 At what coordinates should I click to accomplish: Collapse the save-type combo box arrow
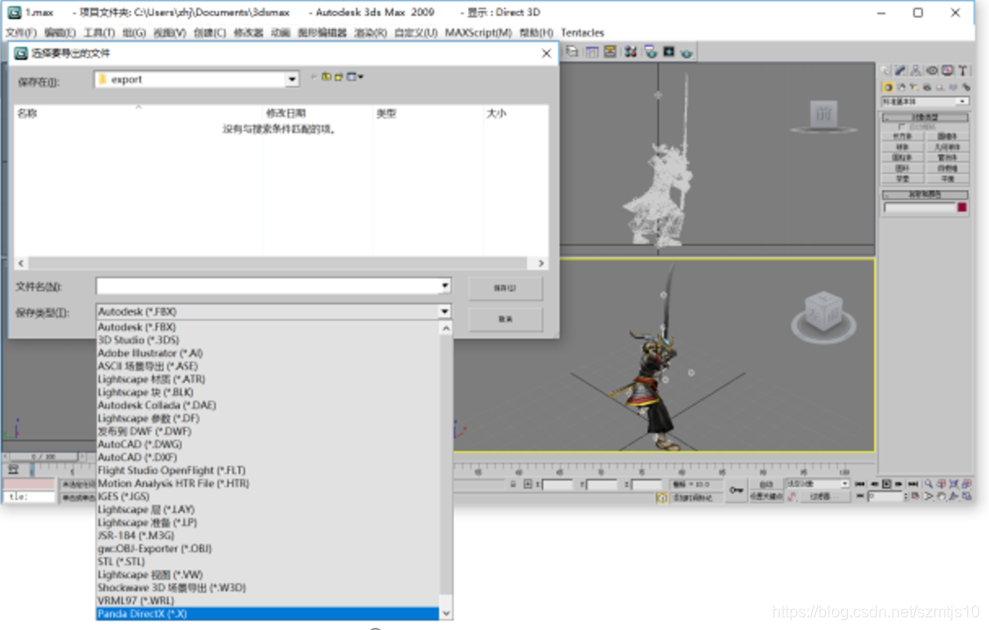click(x=445, y=312)
